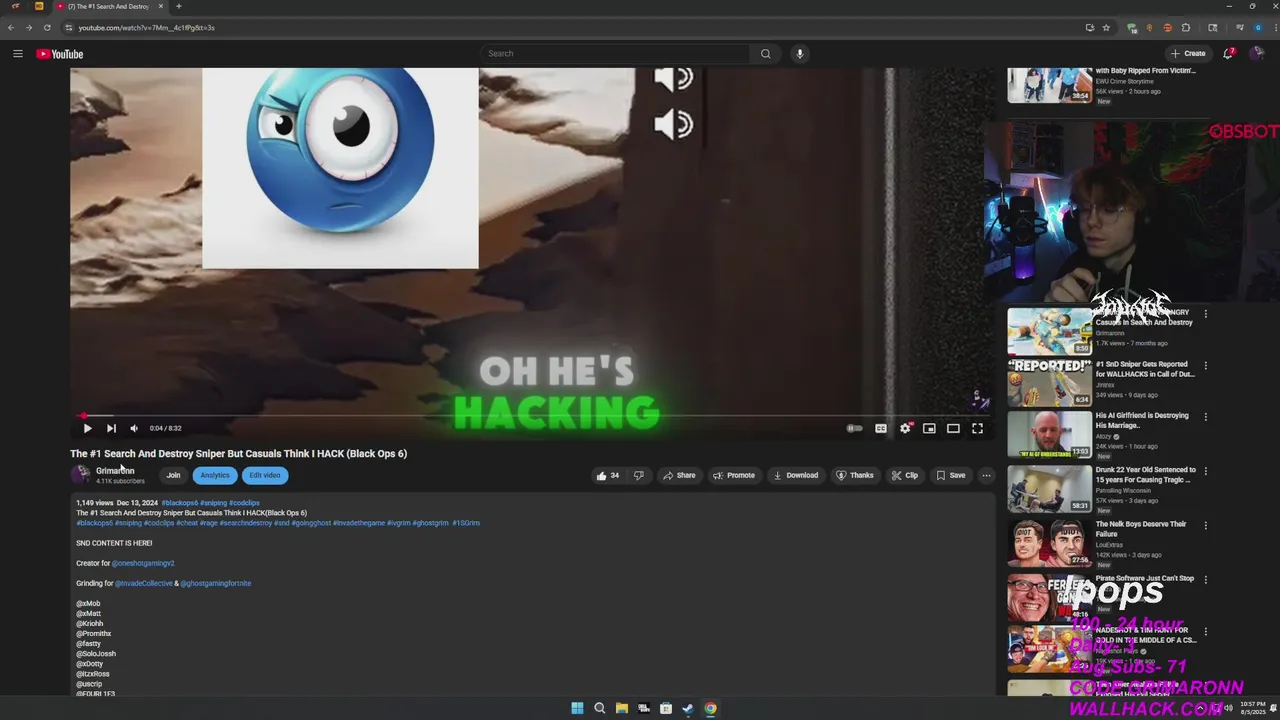The height and width of the screenshot is (720, 1280).
Task: Switch to the second pinned browser tab
Action: 39,6
